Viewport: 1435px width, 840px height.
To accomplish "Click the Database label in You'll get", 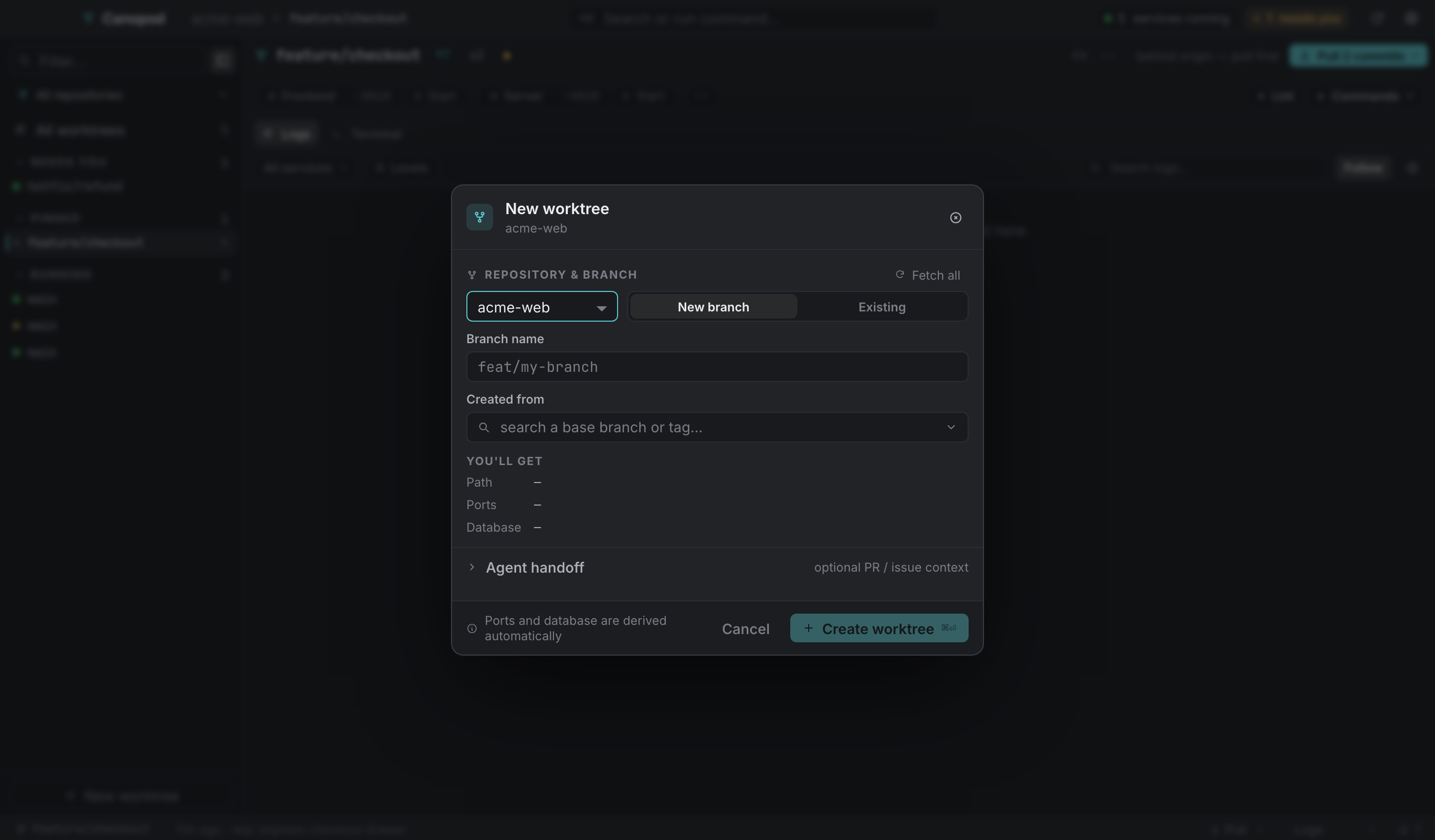I will [x=493, y=528].
